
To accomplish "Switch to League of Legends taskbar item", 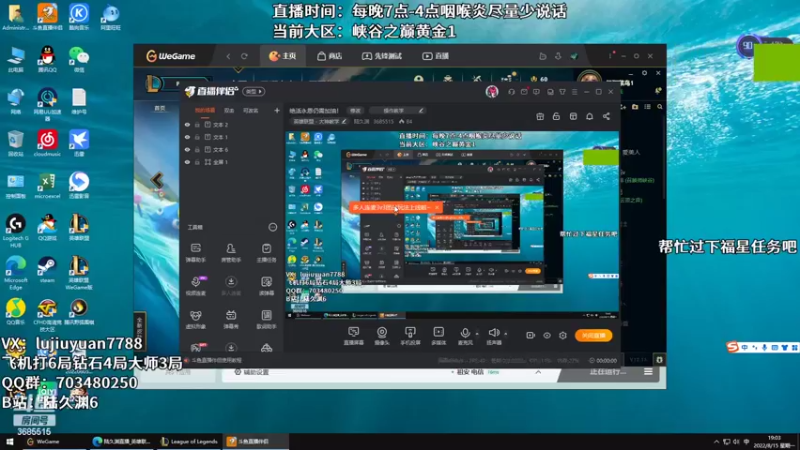I will point(189,442).
